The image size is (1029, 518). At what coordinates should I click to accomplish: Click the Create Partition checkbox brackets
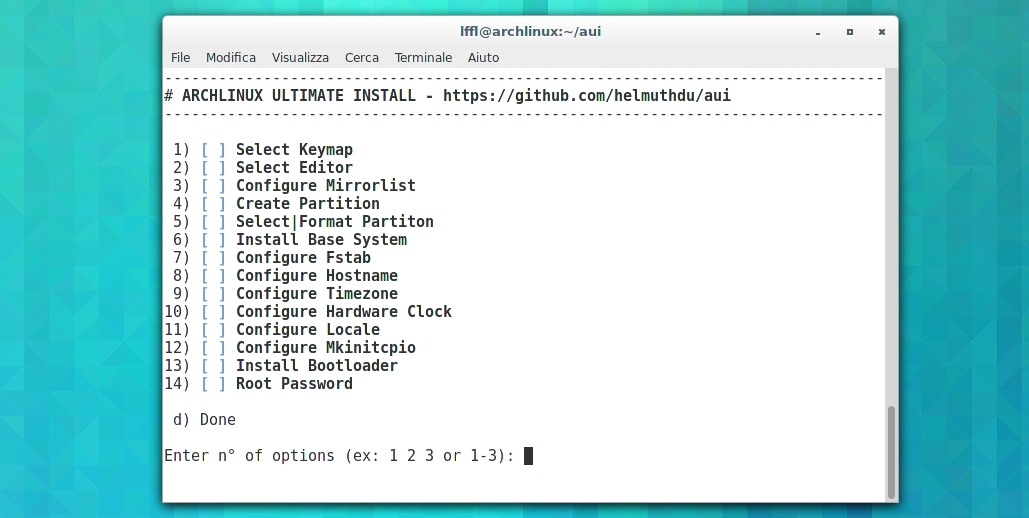213,204
